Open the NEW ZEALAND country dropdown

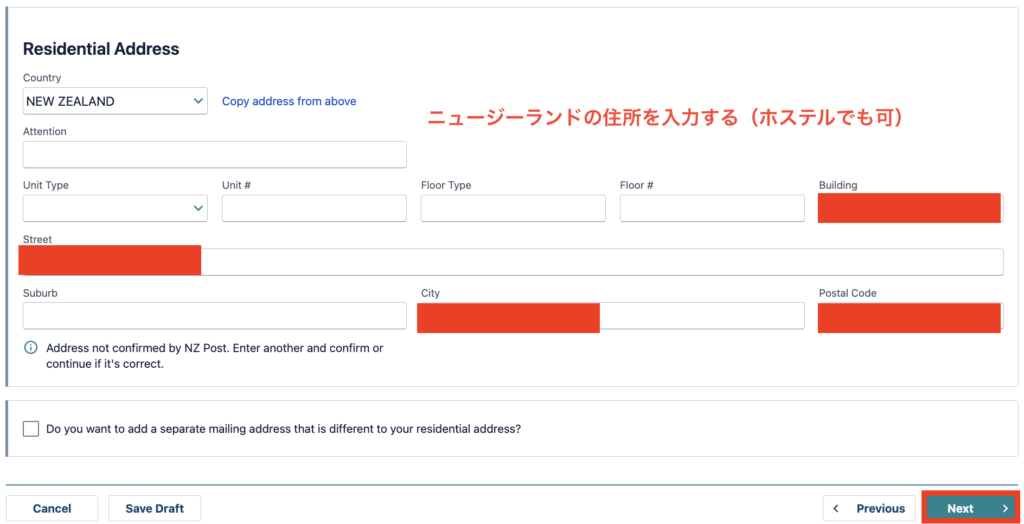(115, 101)
